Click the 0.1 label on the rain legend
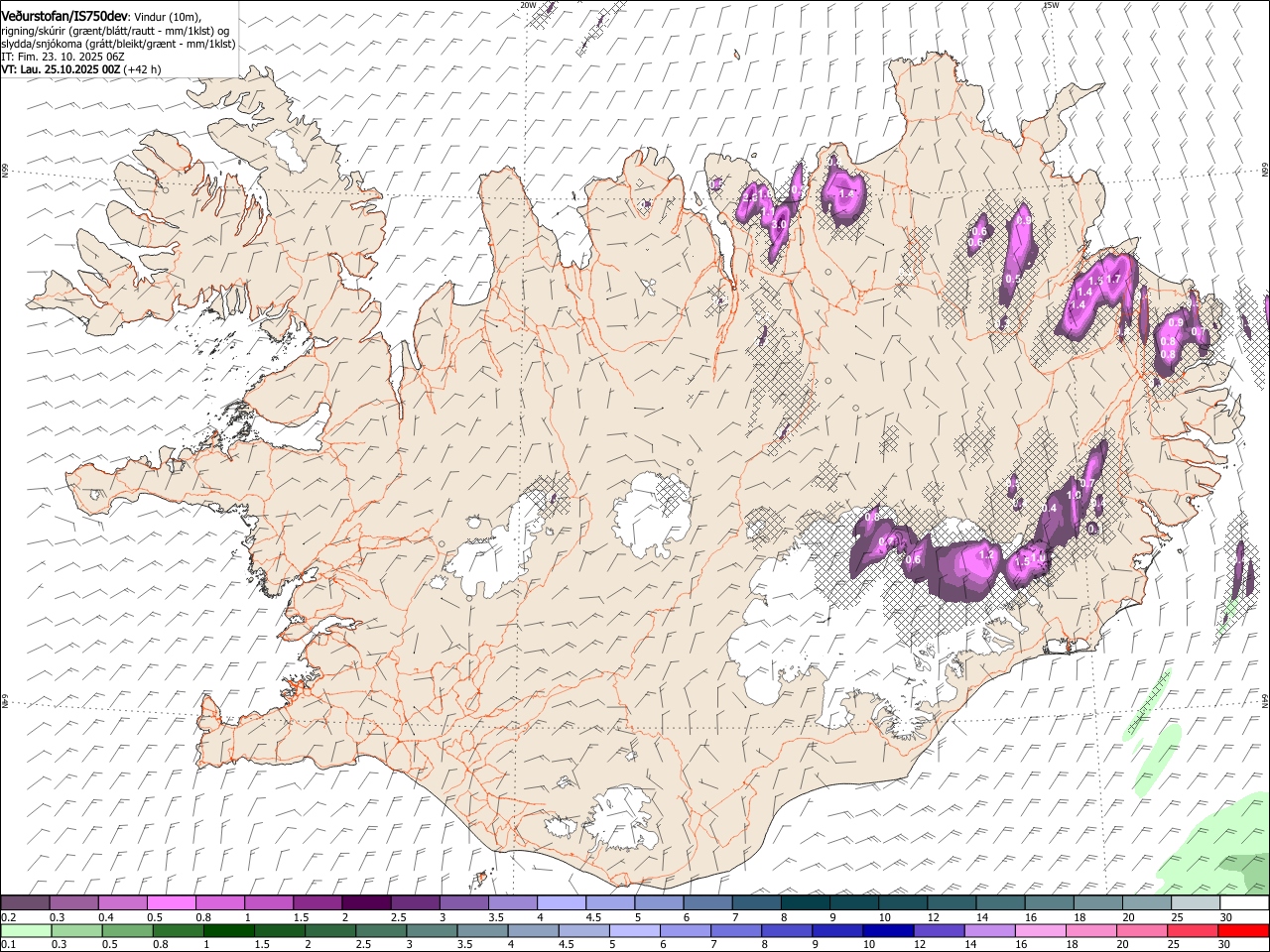This screenshot has height=952, width=1270. click(x=8, y=945)
